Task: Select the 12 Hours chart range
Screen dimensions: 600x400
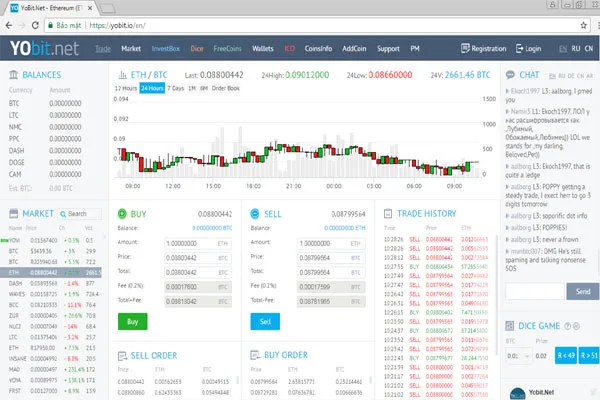Action: 126,88
